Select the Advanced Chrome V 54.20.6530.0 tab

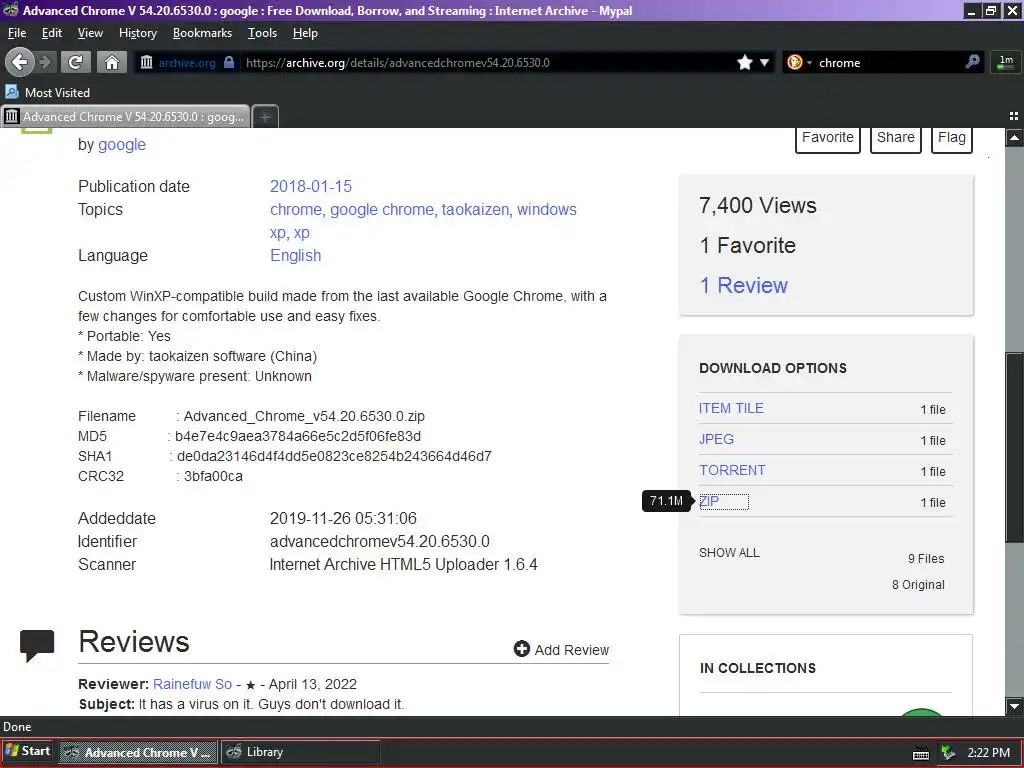point(125,117)
